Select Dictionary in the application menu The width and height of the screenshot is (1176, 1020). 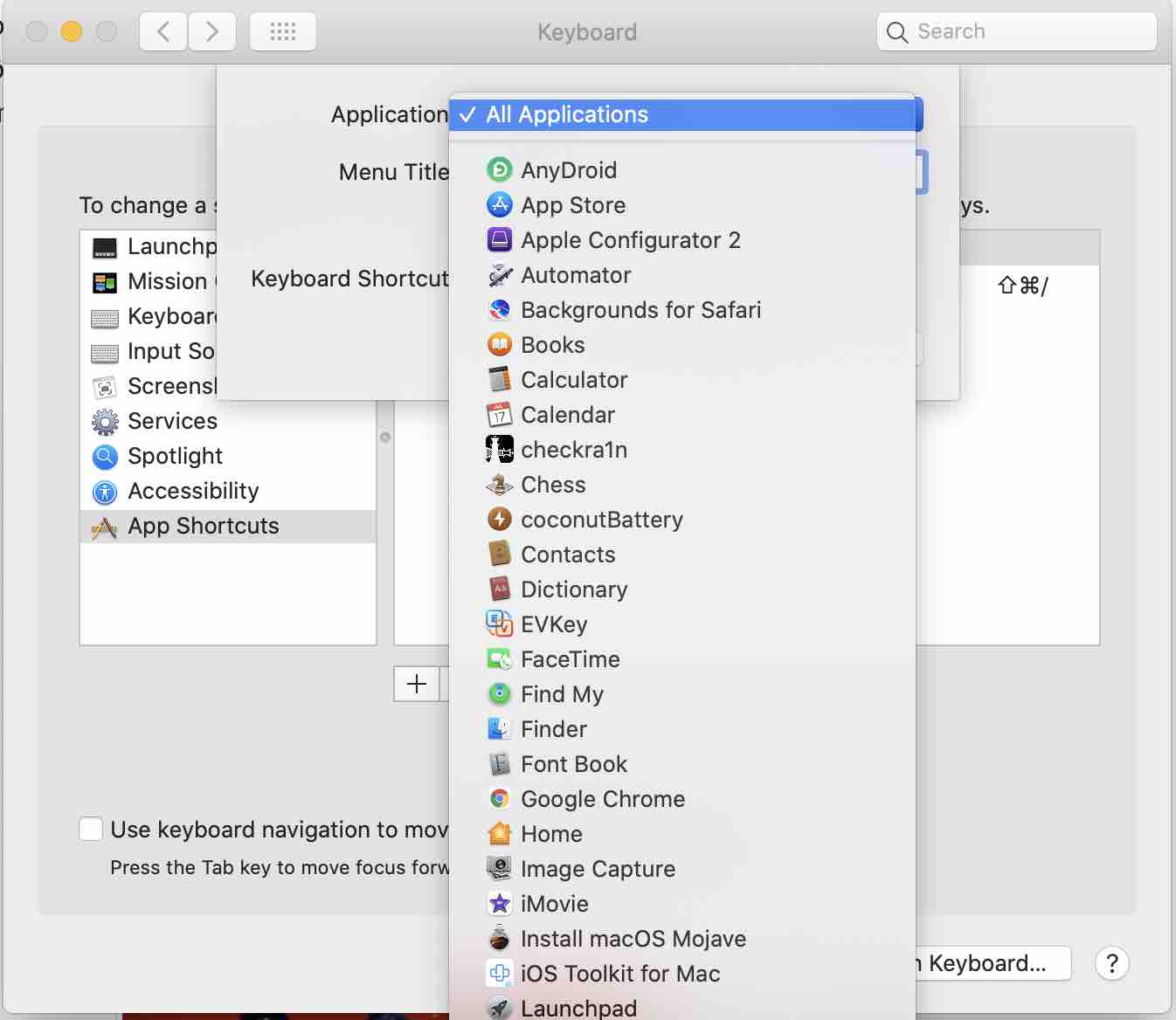pos(682,589)
